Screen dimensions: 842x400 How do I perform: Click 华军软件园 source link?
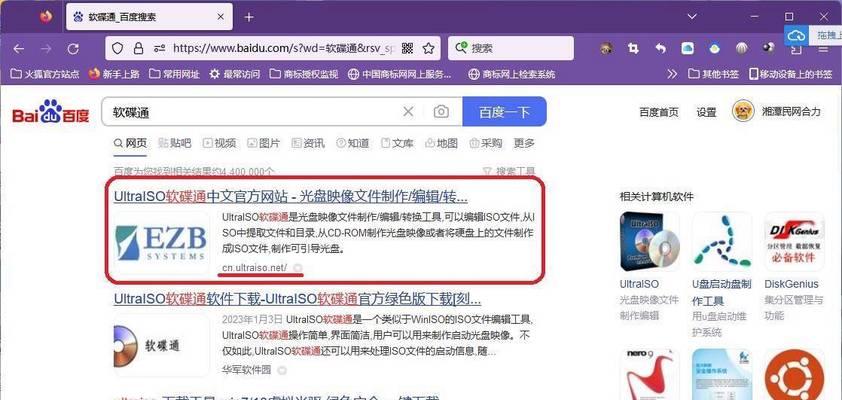tap(246, 369)
